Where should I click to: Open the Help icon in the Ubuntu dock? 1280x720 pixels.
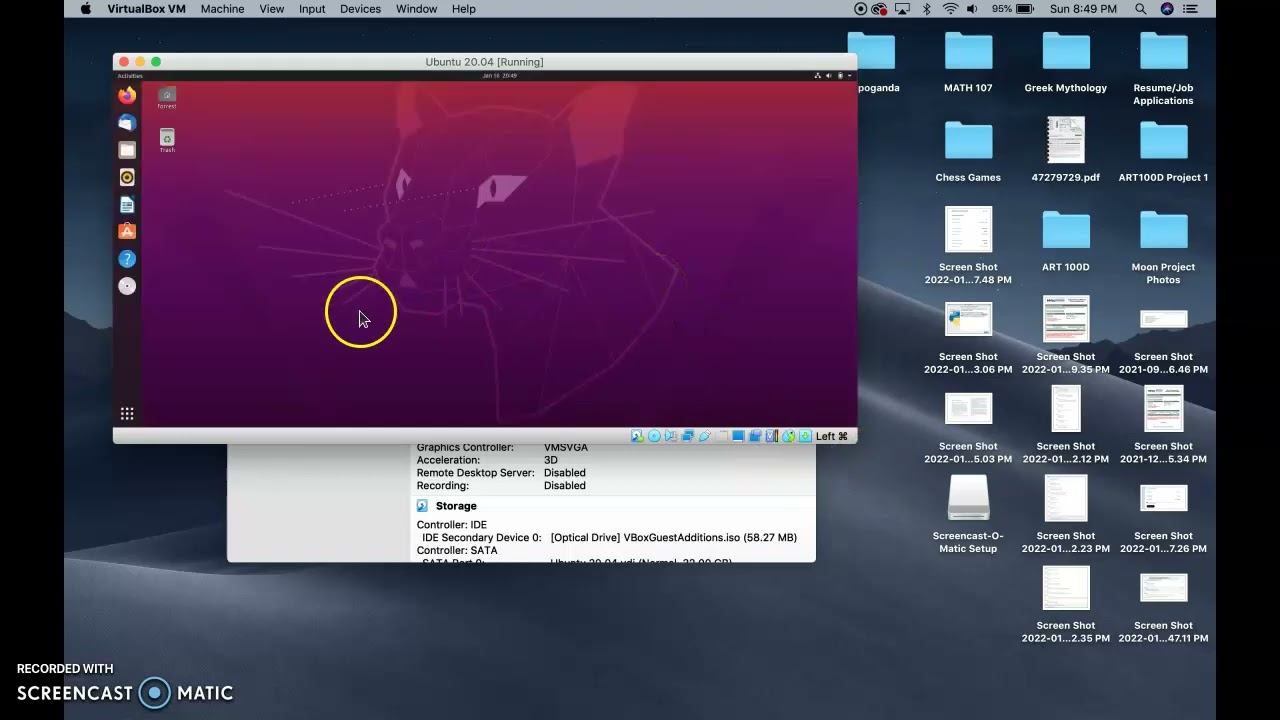127,259
